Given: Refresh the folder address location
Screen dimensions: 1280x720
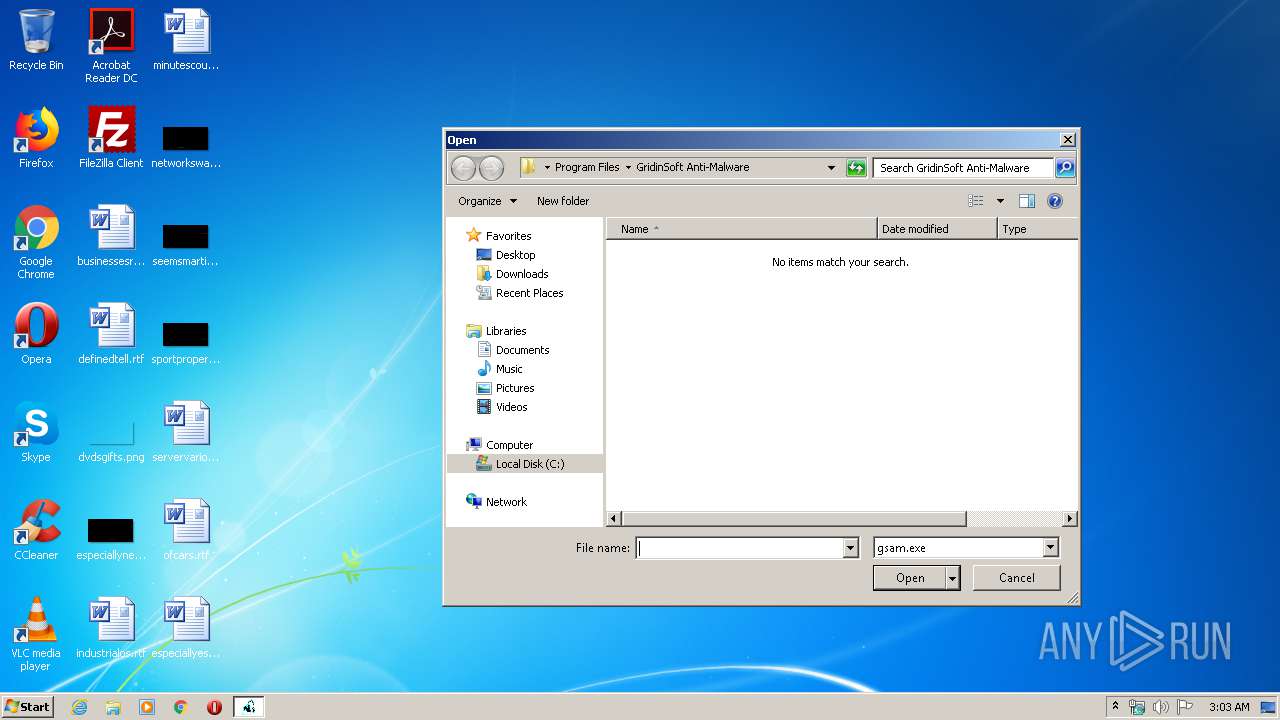Looking at the screenshot, I should (856, 168).
